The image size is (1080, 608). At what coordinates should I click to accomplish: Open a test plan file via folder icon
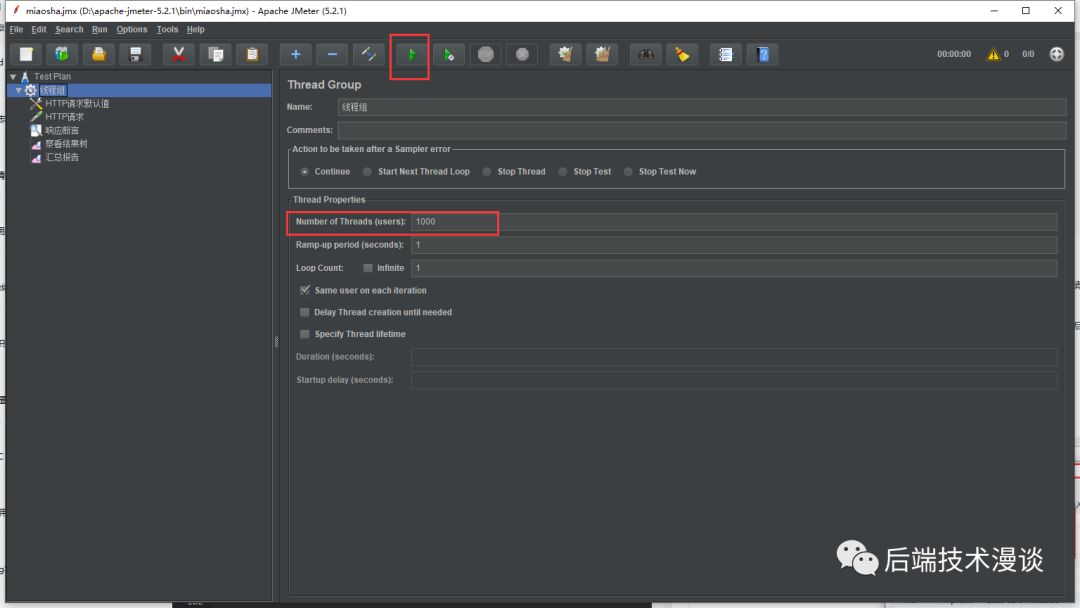point(98,54)
